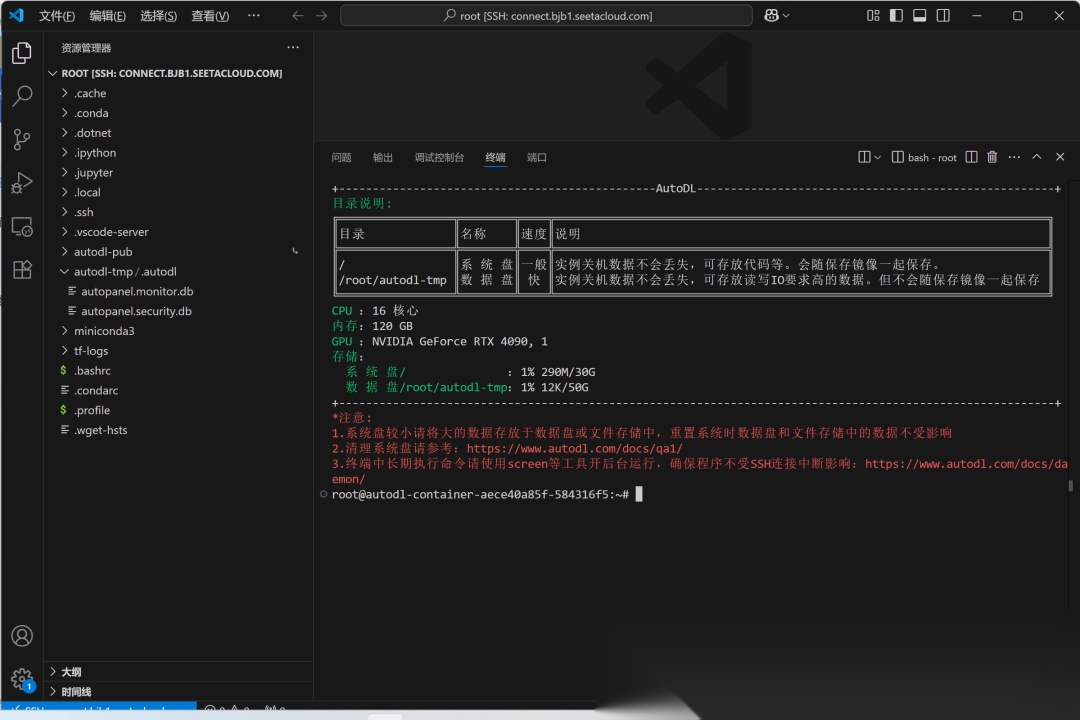Close the terminal panel
The width and height of the screenshot is (1080, 720).
(x=1060, y=157)
